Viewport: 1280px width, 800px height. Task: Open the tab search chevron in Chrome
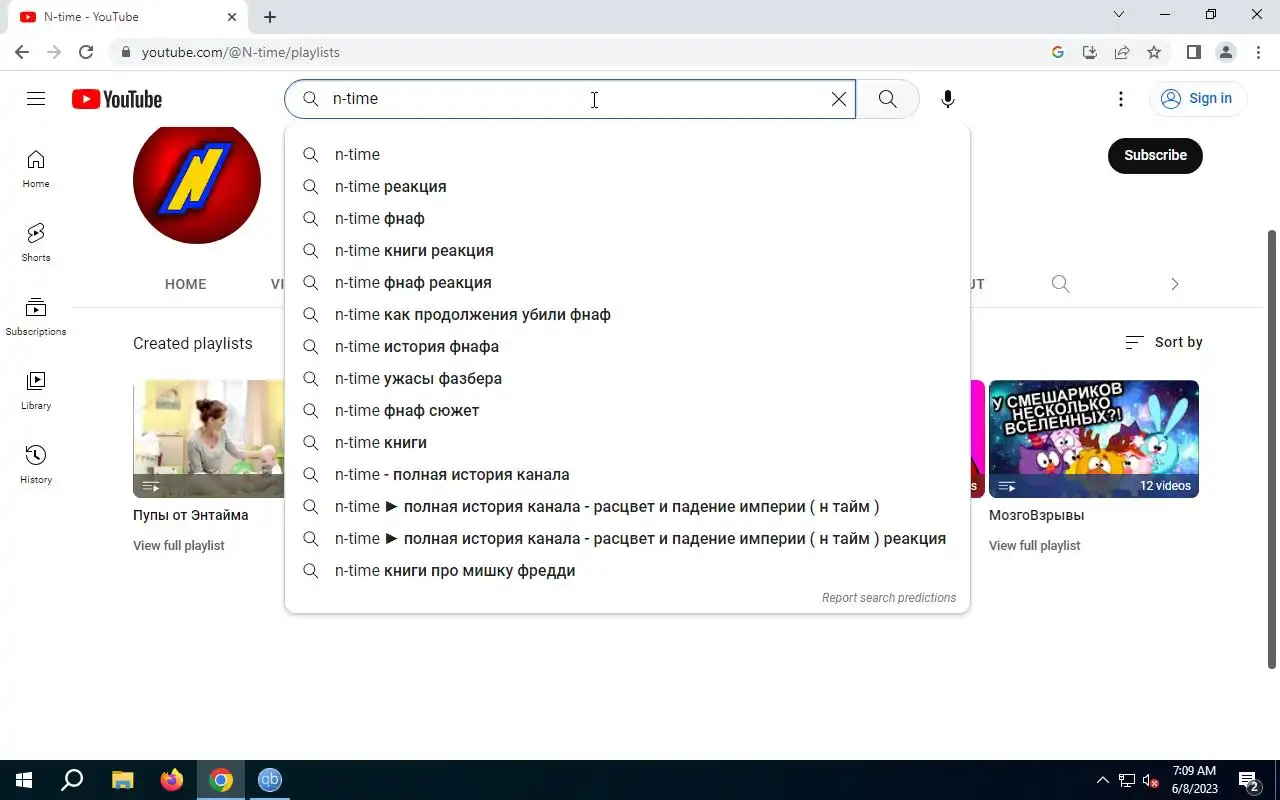1119,15
